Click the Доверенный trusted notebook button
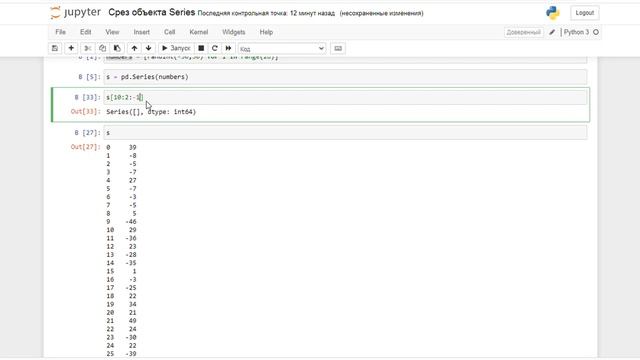Viewport: 640px width, 360px height. click(524, 32)
